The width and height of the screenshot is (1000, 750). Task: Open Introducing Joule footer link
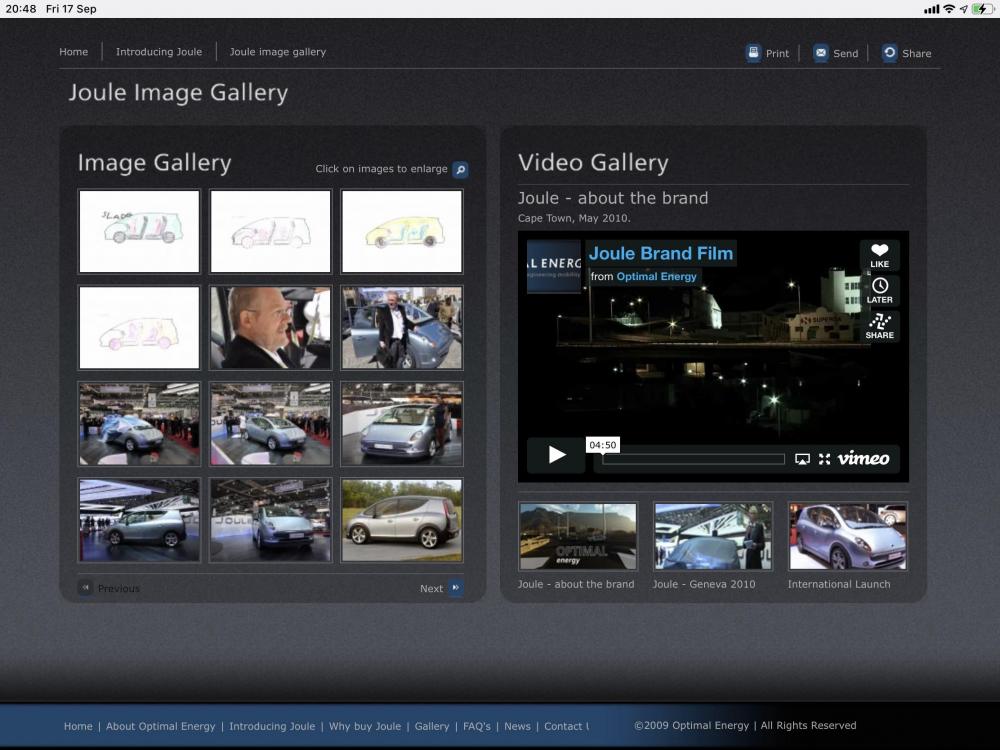272,726
